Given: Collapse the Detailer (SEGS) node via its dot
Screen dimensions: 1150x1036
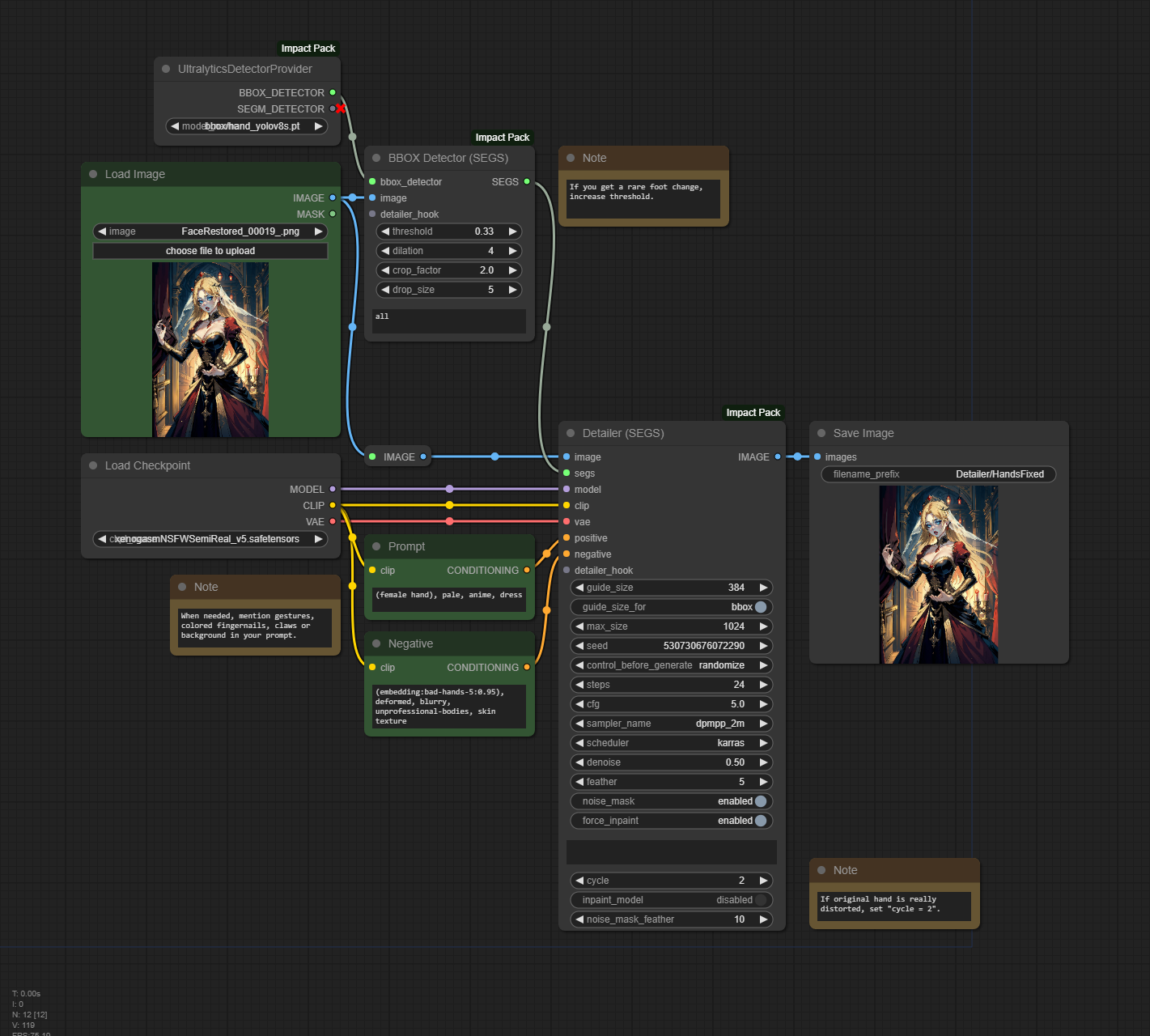Looking at the screenshot, I should point(571,433).
